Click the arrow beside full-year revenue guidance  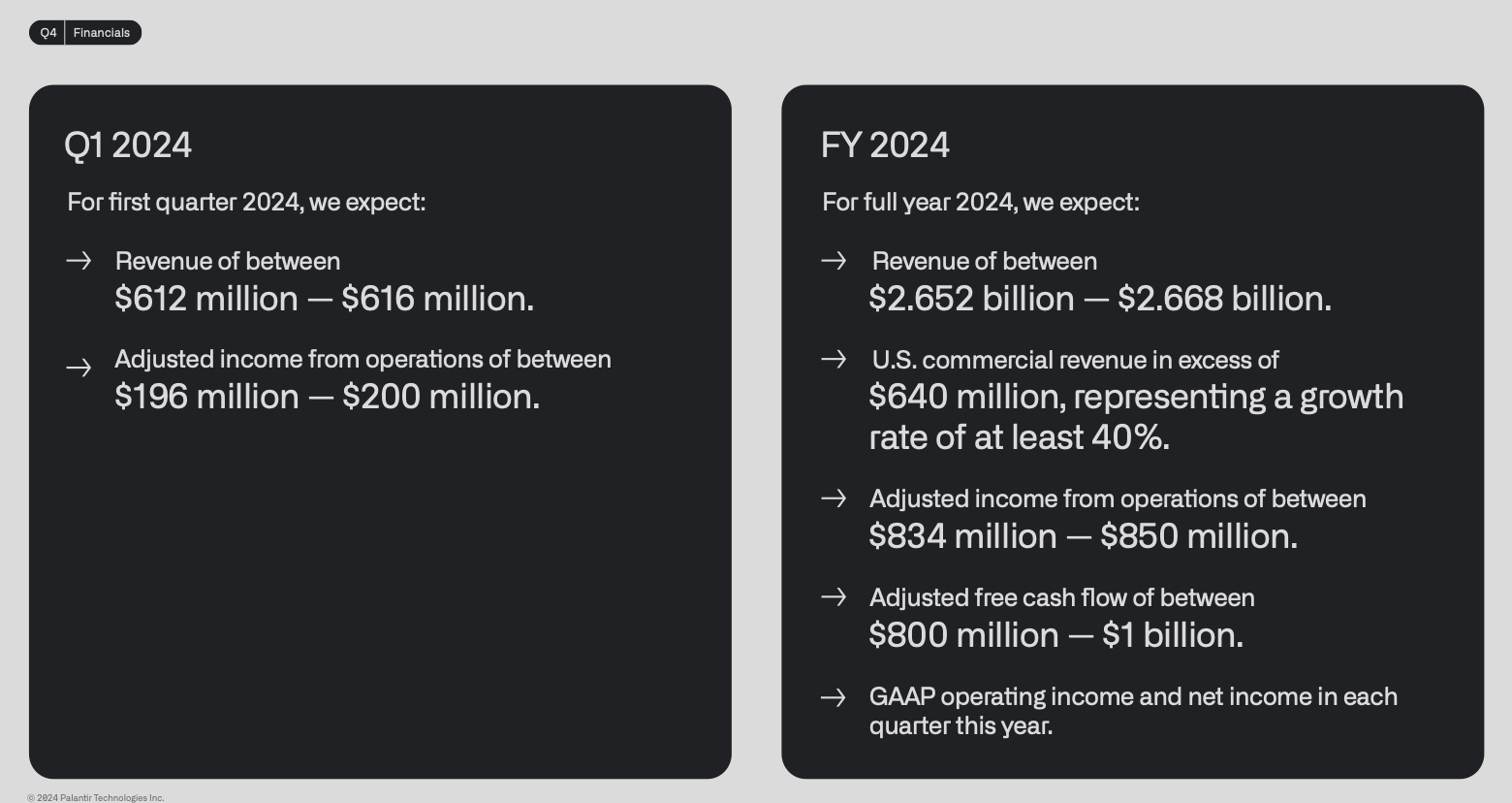click(834, 261)
